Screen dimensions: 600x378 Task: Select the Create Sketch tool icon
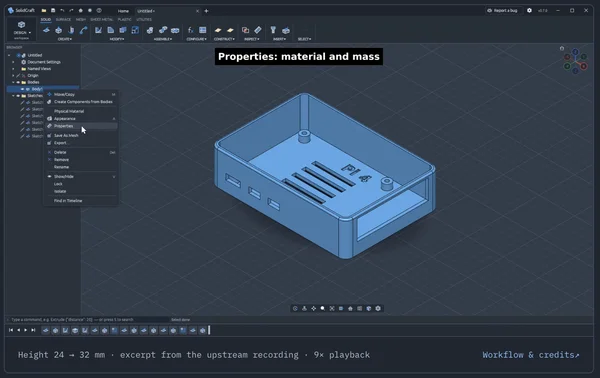[46, 30]
